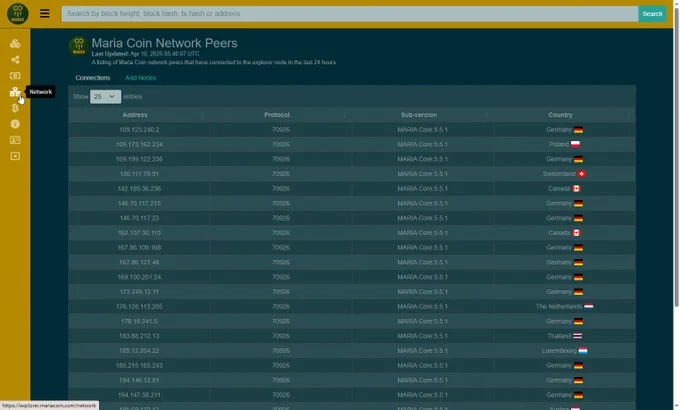680x410 pixels.
Task: Click the Switzerland flag icon
Action: tap(582, 174)
